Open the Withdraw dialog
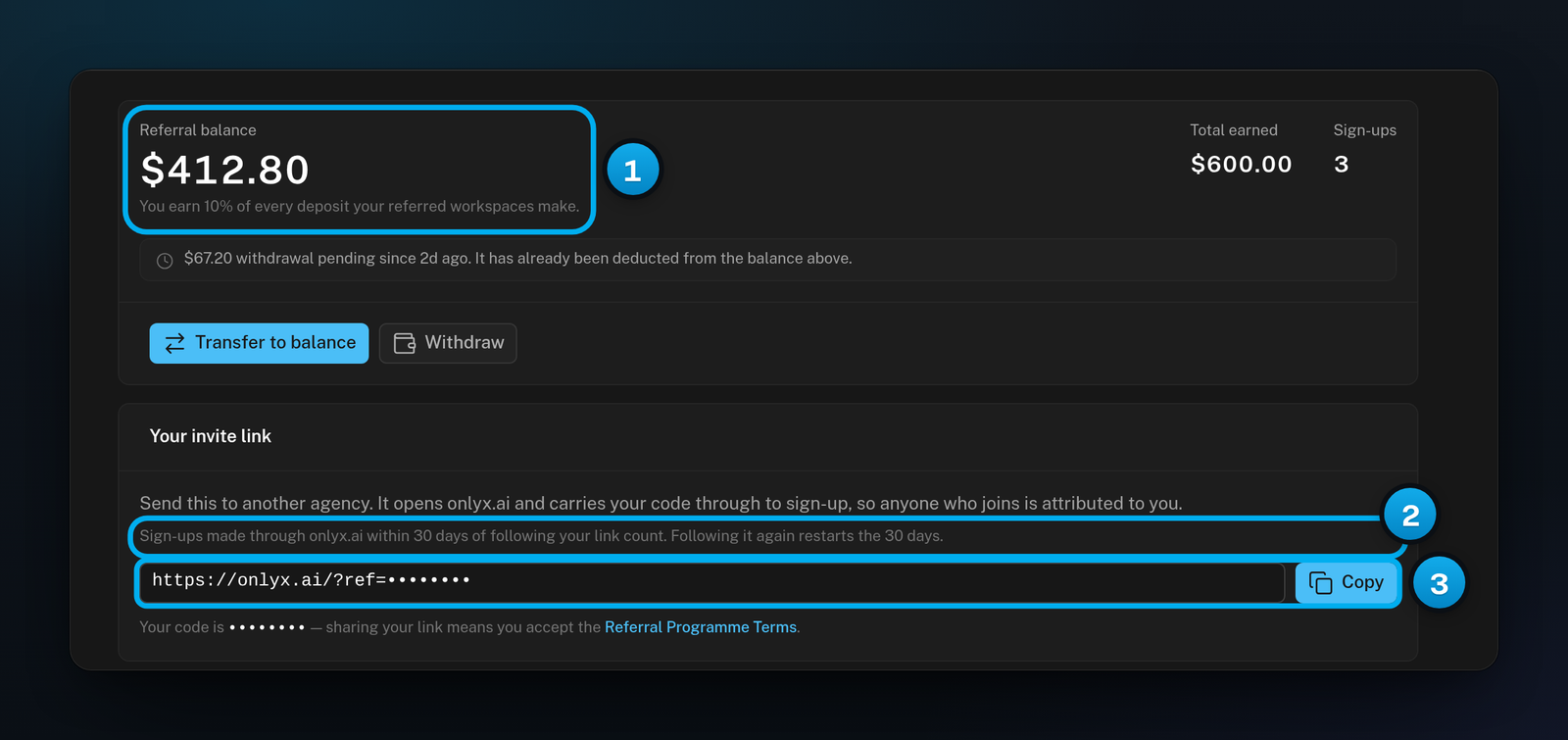The height and width of the screenshot is (740, 1568). [x=448, y=343]
